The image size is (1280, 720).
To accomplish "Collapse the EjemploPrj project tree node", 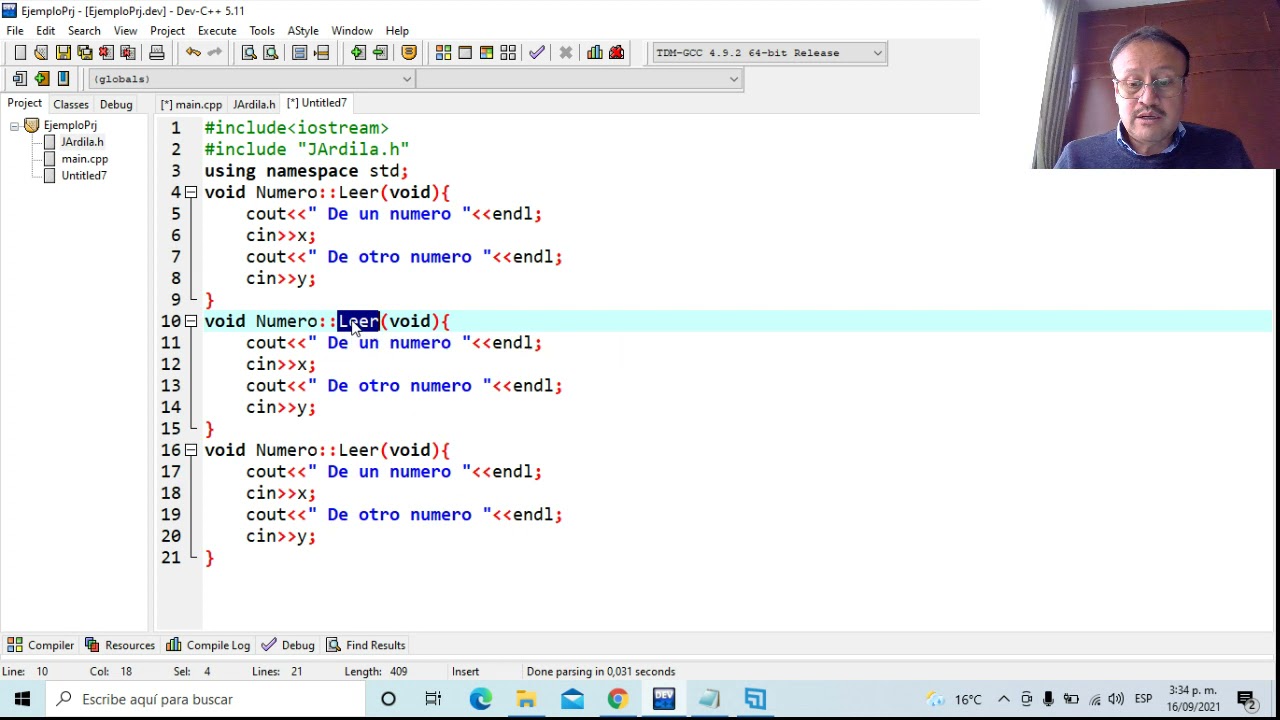I will [x=14, y=126].
